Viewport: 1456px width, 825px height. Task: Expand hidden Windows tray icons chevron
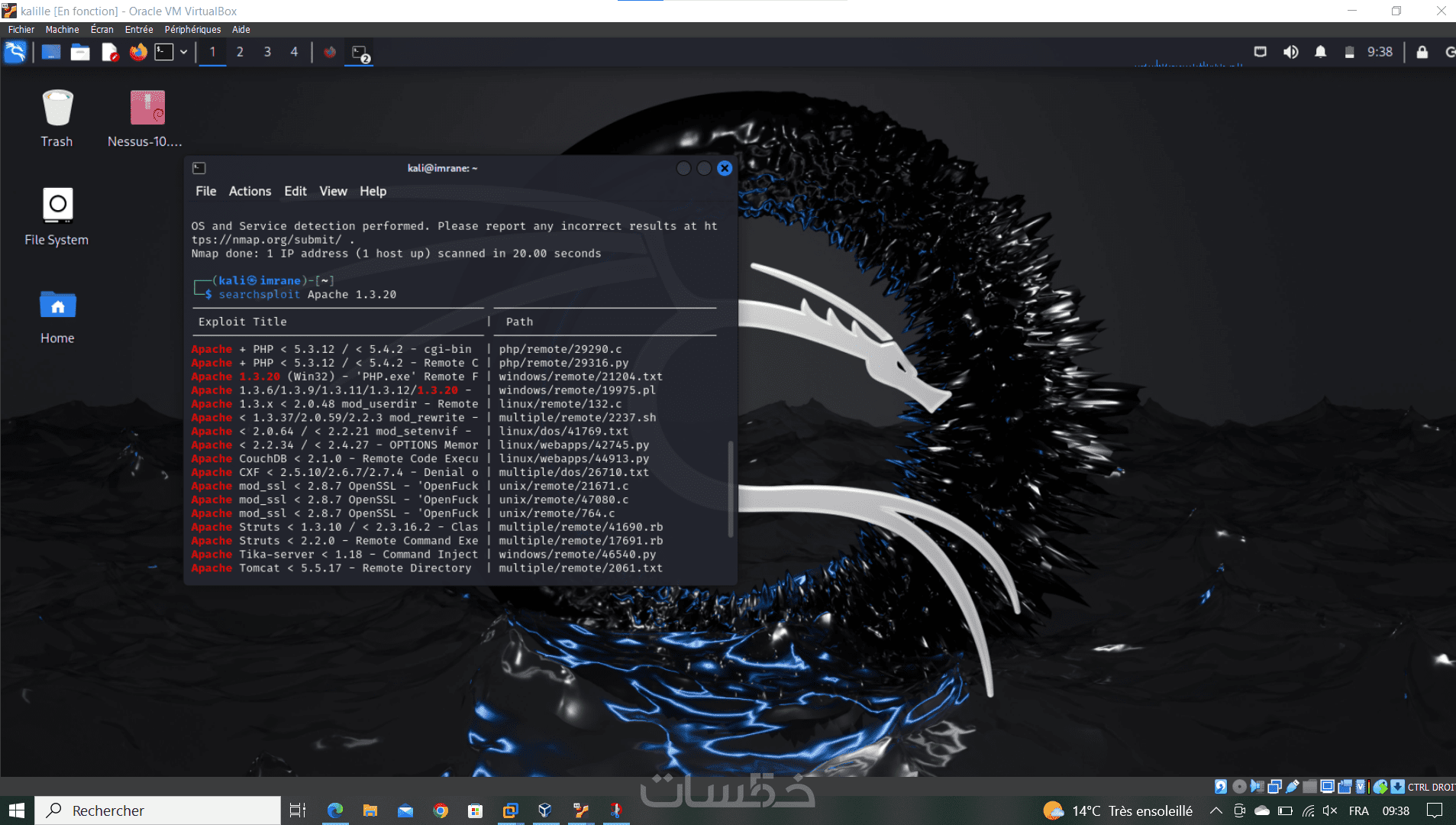click(x=1216, y=810)
